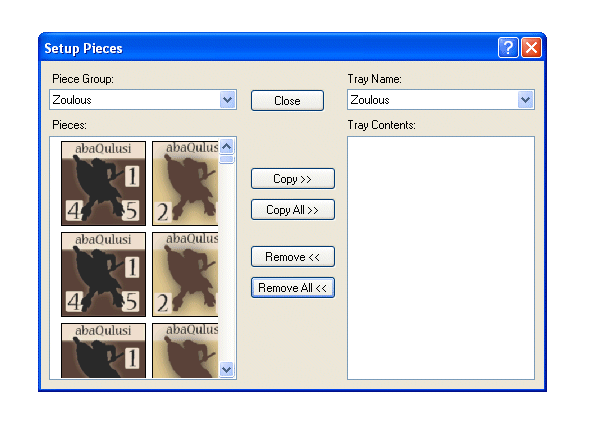Viewport: 589px width, 421px height.
Task: Click the Copy >> button
Action: (x=293, y=179)
